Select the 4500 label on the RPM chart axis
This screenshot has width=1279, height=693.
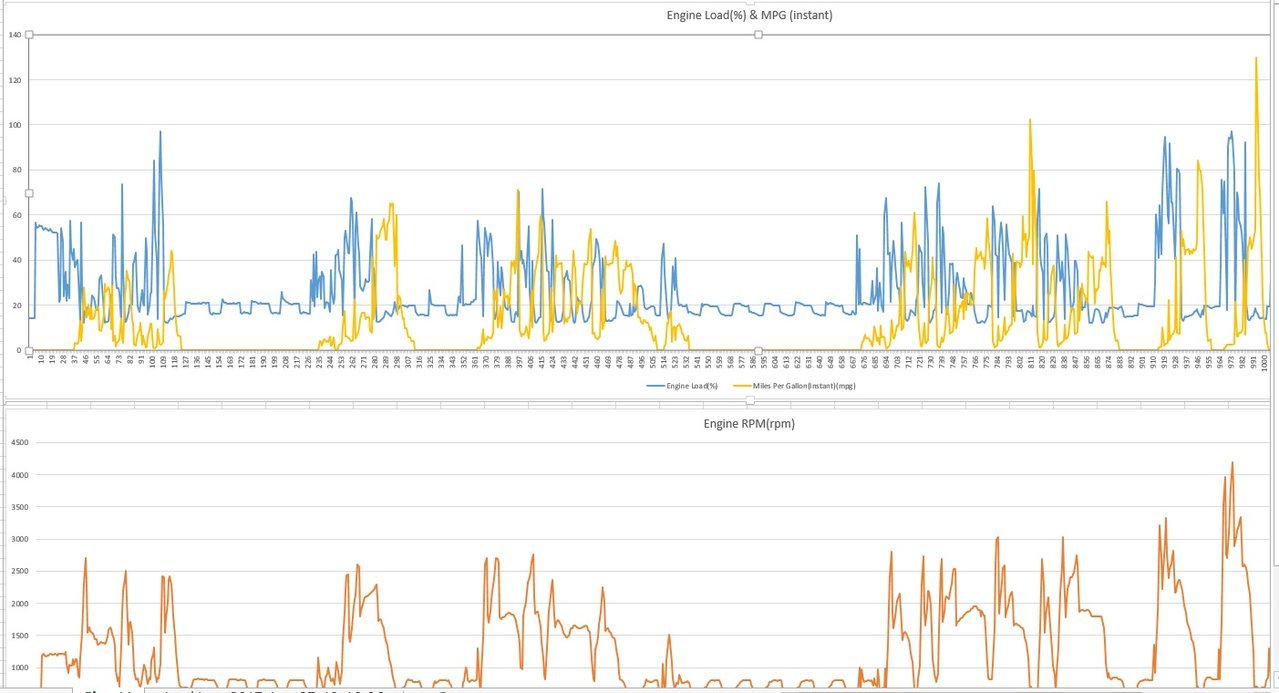[x=20, y=443]
